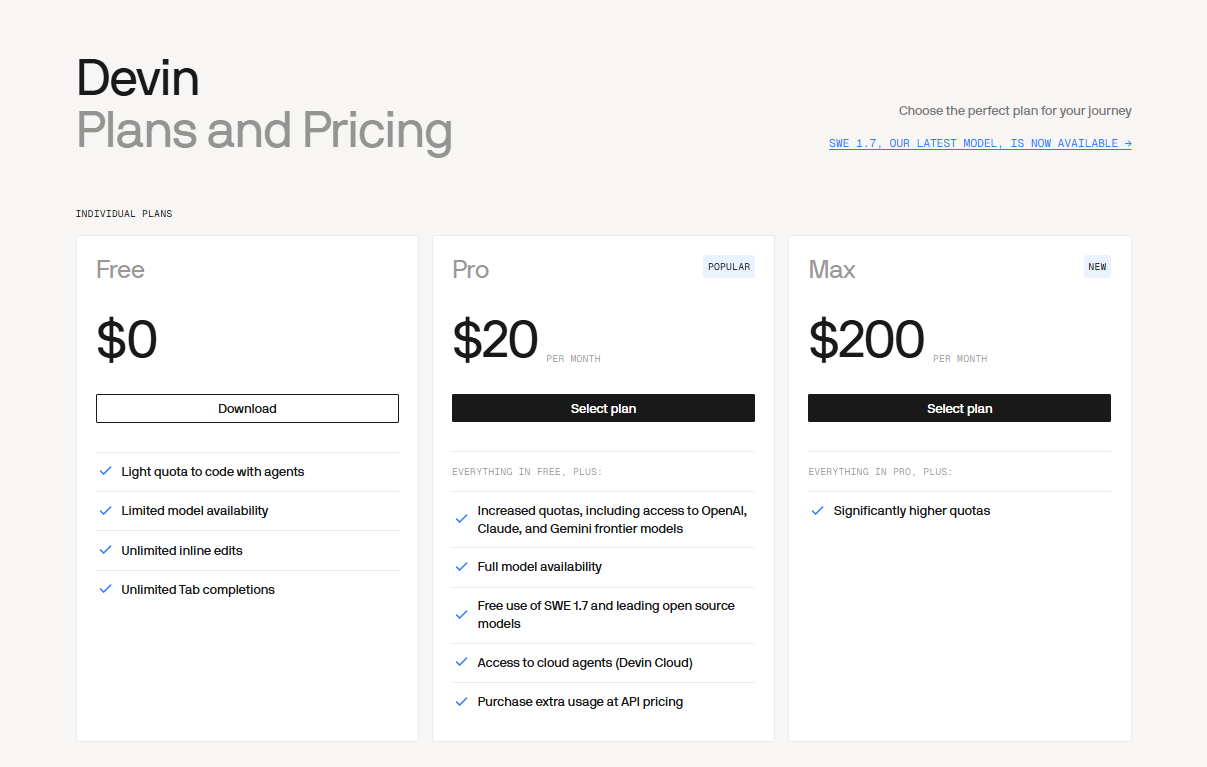Click the Download button on the Free plan
Image resolution: width=1207 pixels, height=767 pixels.
click(x=247, y=408)
